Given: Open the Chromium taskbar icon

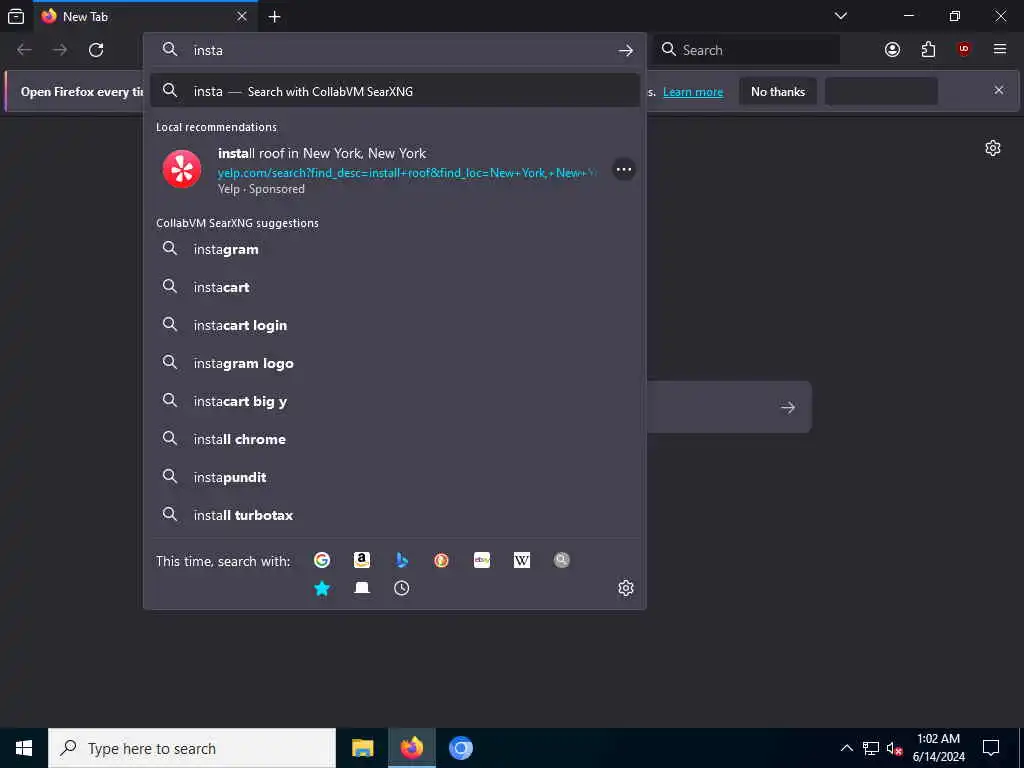Looking at the screenshot, I should click(460, 748).
